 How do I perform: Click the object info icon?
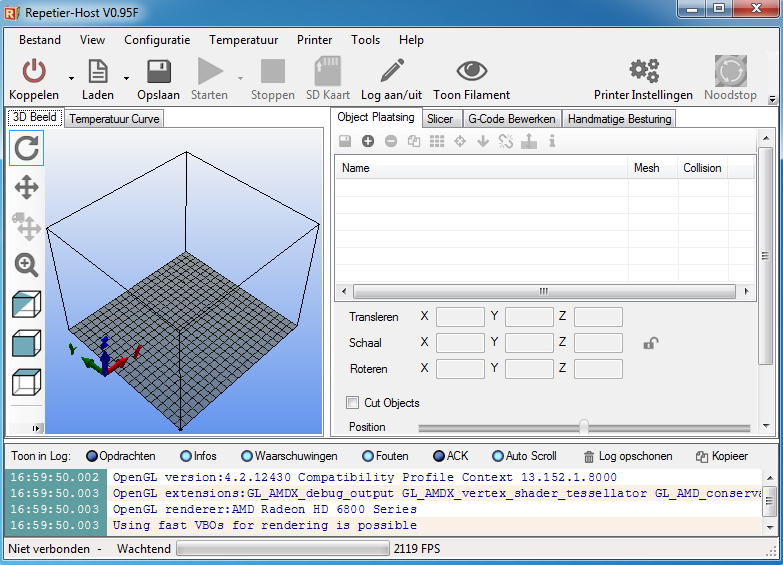(x=552, y=141)
